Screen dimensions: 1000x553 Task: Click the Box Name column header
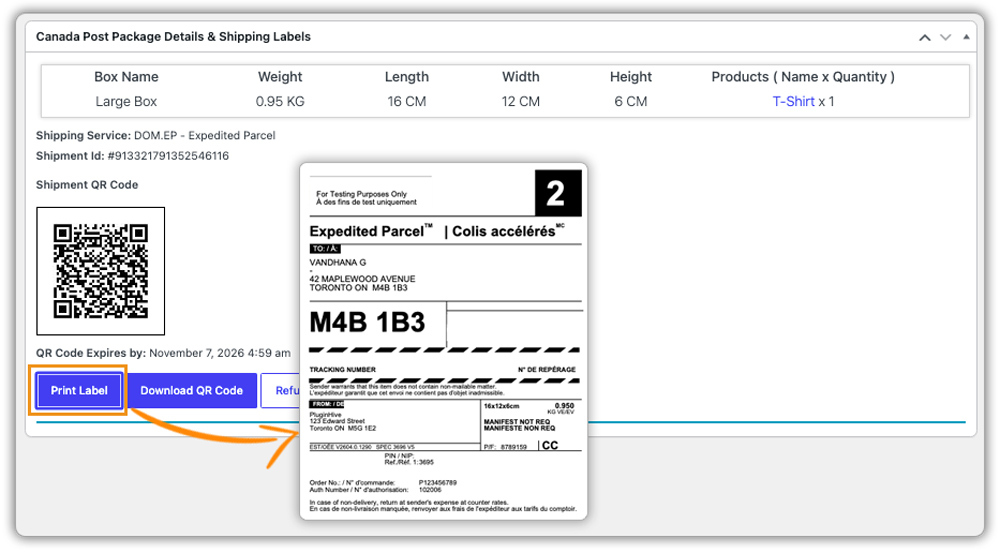coord(126,77)
